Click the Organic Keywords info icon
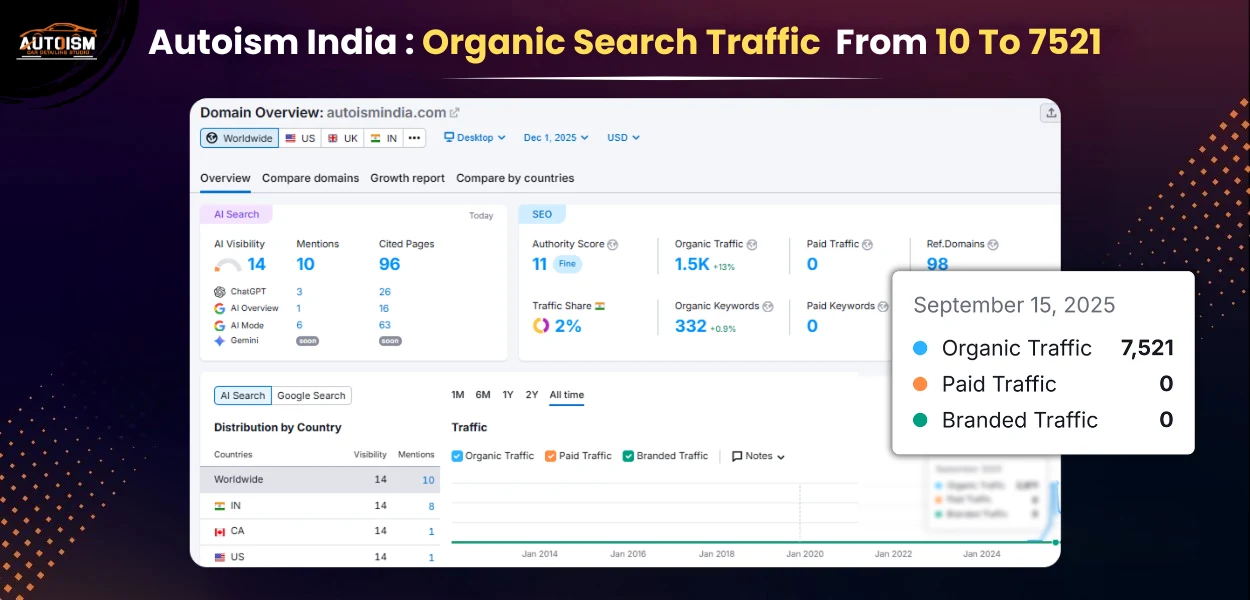1250x600 pixels. click(x=768, y=306)
